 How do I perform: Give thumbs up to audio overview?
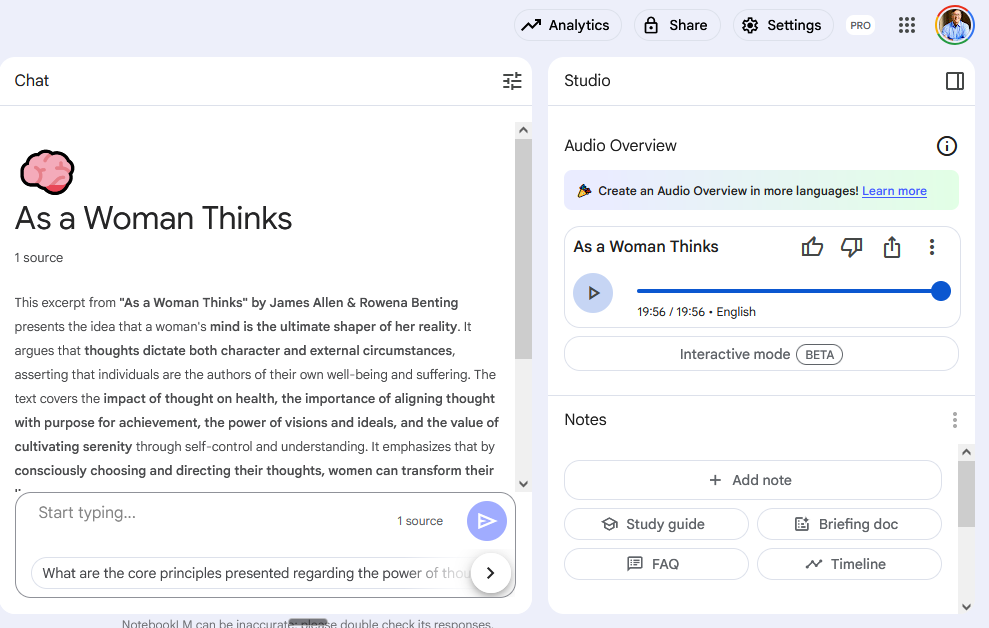tap(812, 247)
